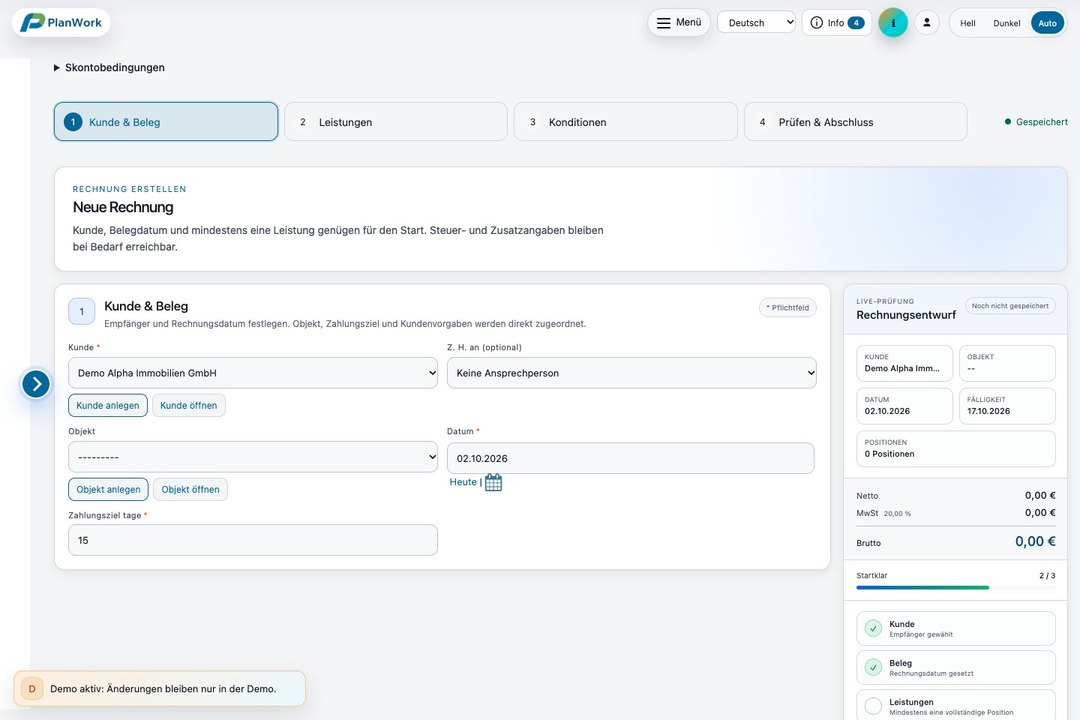Click the Objekt anlegen button

point(108,489)
